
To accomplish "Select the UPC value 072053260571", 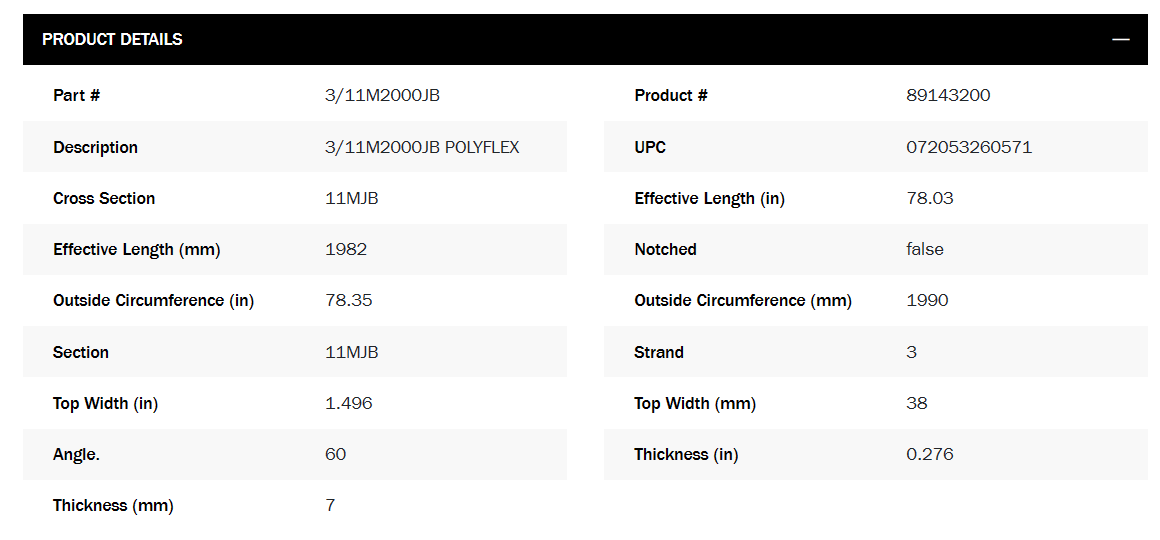I will point(969,147).
